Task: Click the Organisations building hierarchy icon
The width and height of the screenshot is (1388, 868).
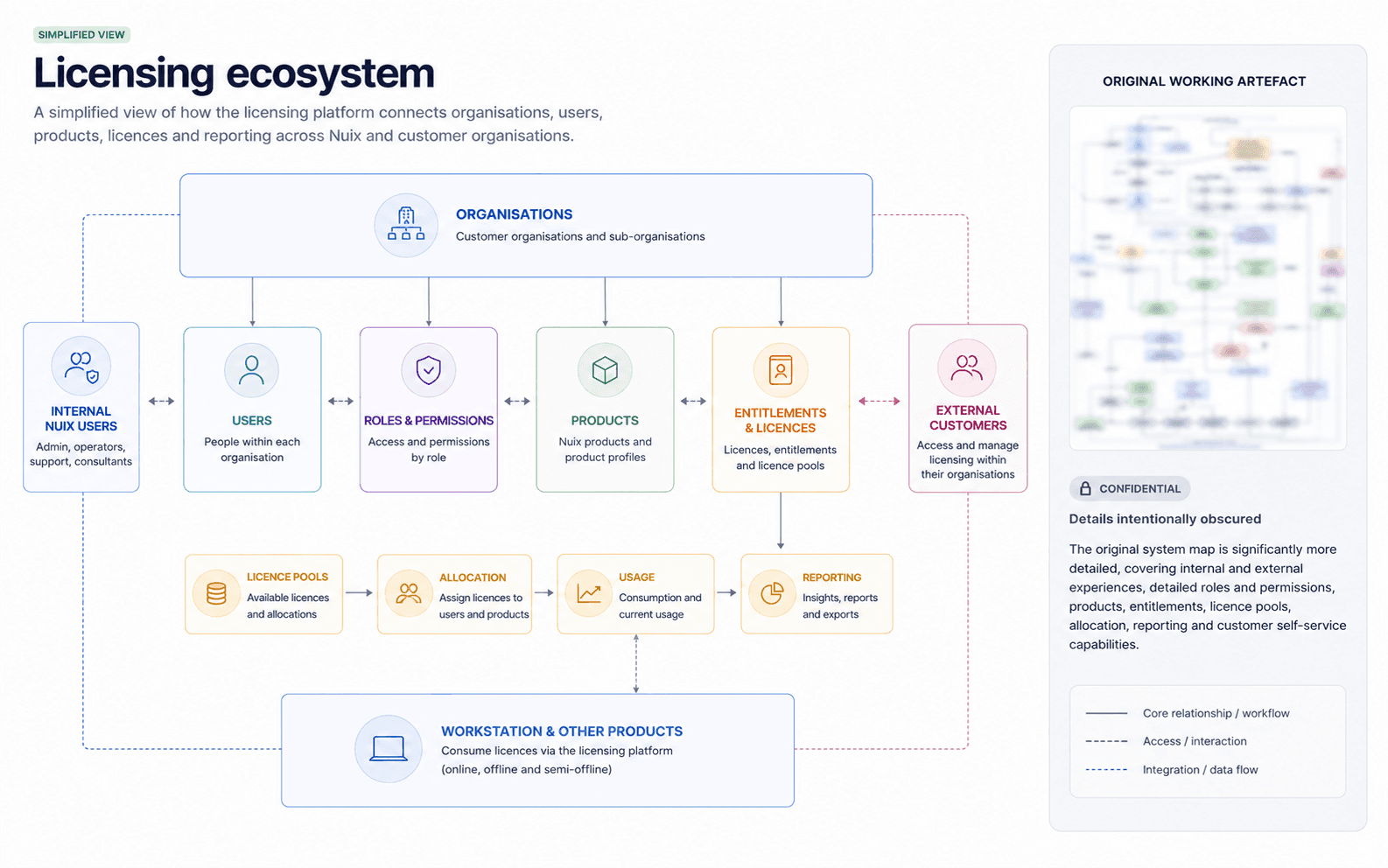Action: coord(406,225)
